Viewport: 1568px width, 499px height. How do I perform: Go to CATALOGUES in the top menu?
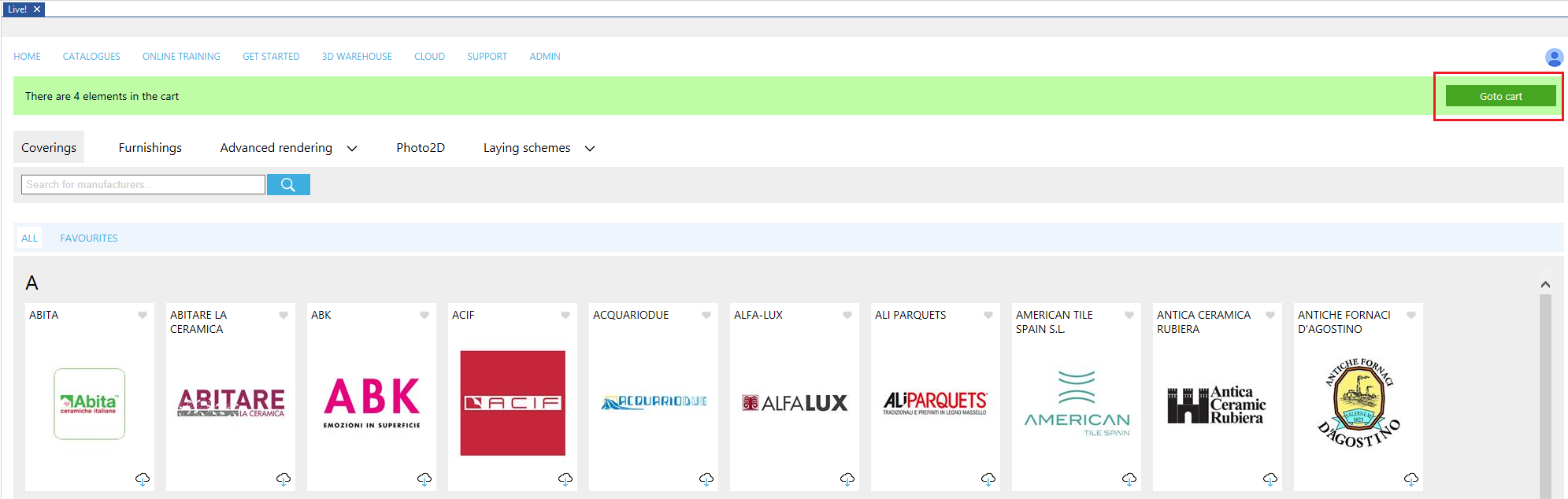91,57
